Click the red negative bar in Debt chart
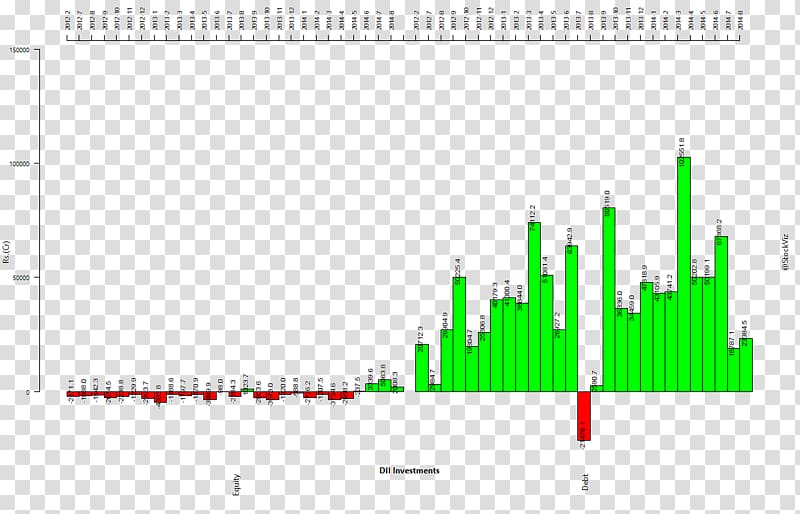 pyautogui.click(x=584, y=416)
